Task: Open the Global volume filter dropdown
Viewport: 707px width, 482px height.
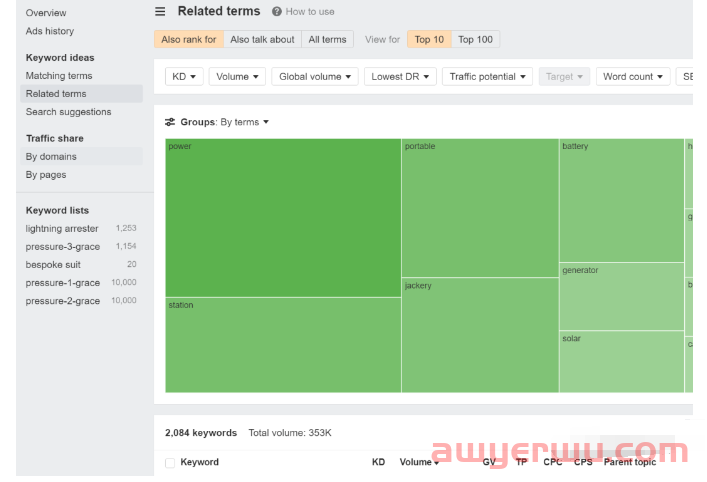Action: 315,77
